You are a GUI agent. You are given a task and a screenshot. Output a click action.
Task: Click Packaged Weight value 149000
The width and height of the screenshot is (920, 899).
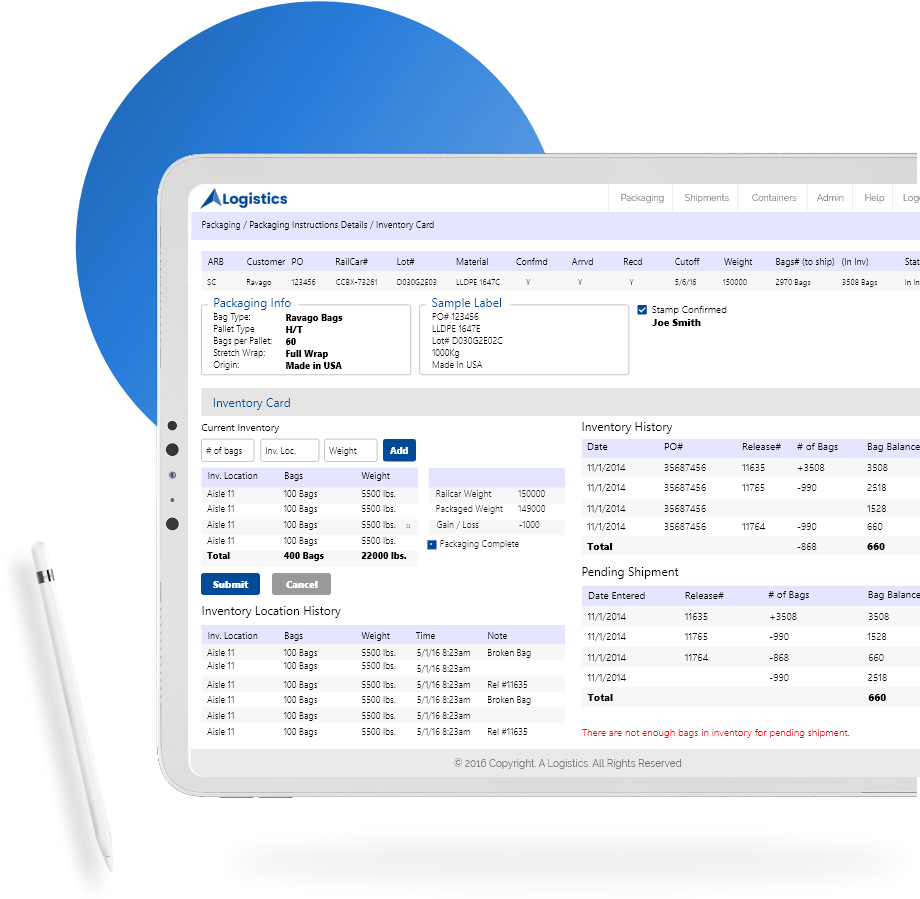pyautogui.click(x=531, y=509)
